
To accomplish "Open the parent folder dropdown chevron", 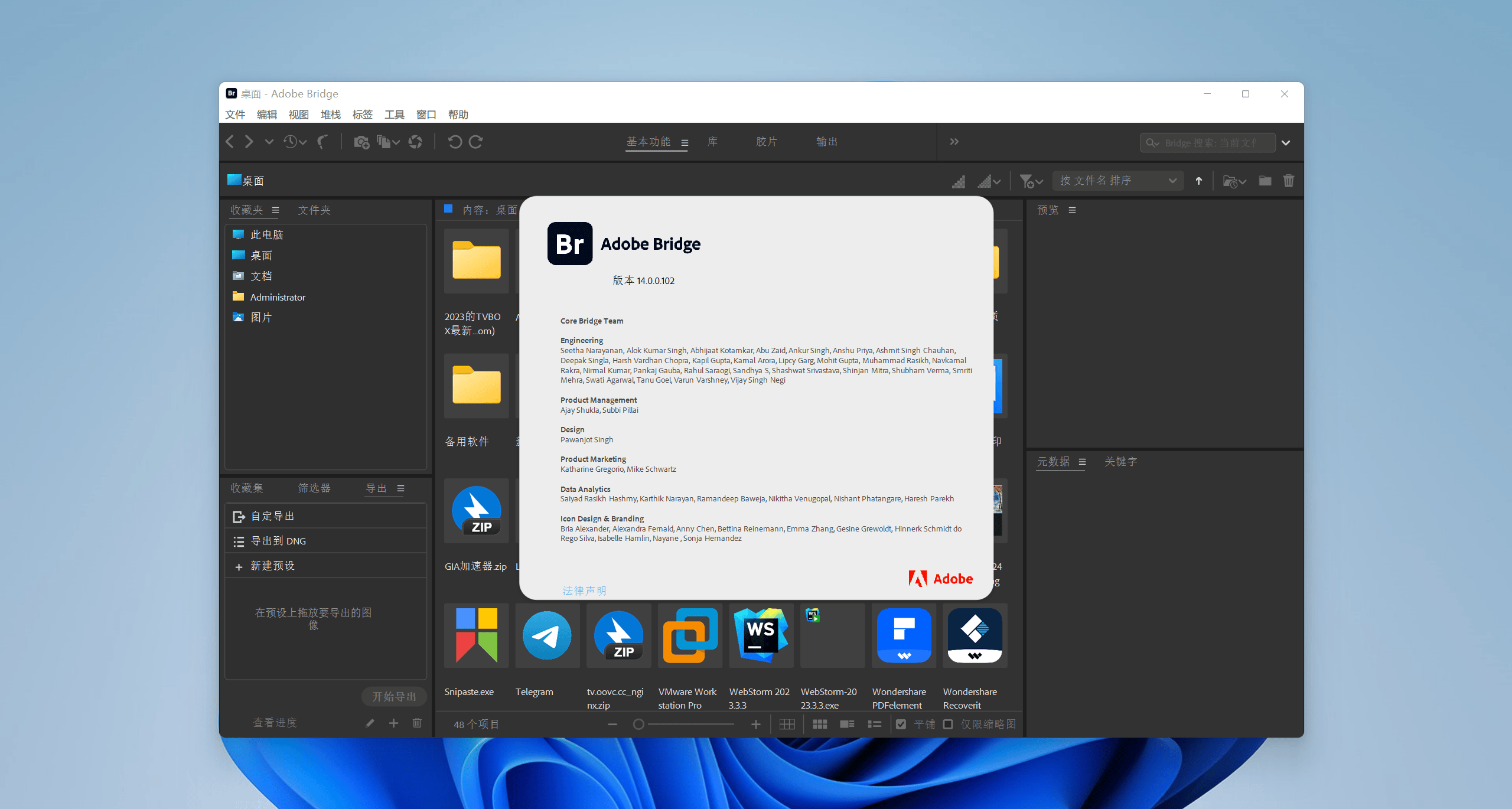I will point(269,142).
